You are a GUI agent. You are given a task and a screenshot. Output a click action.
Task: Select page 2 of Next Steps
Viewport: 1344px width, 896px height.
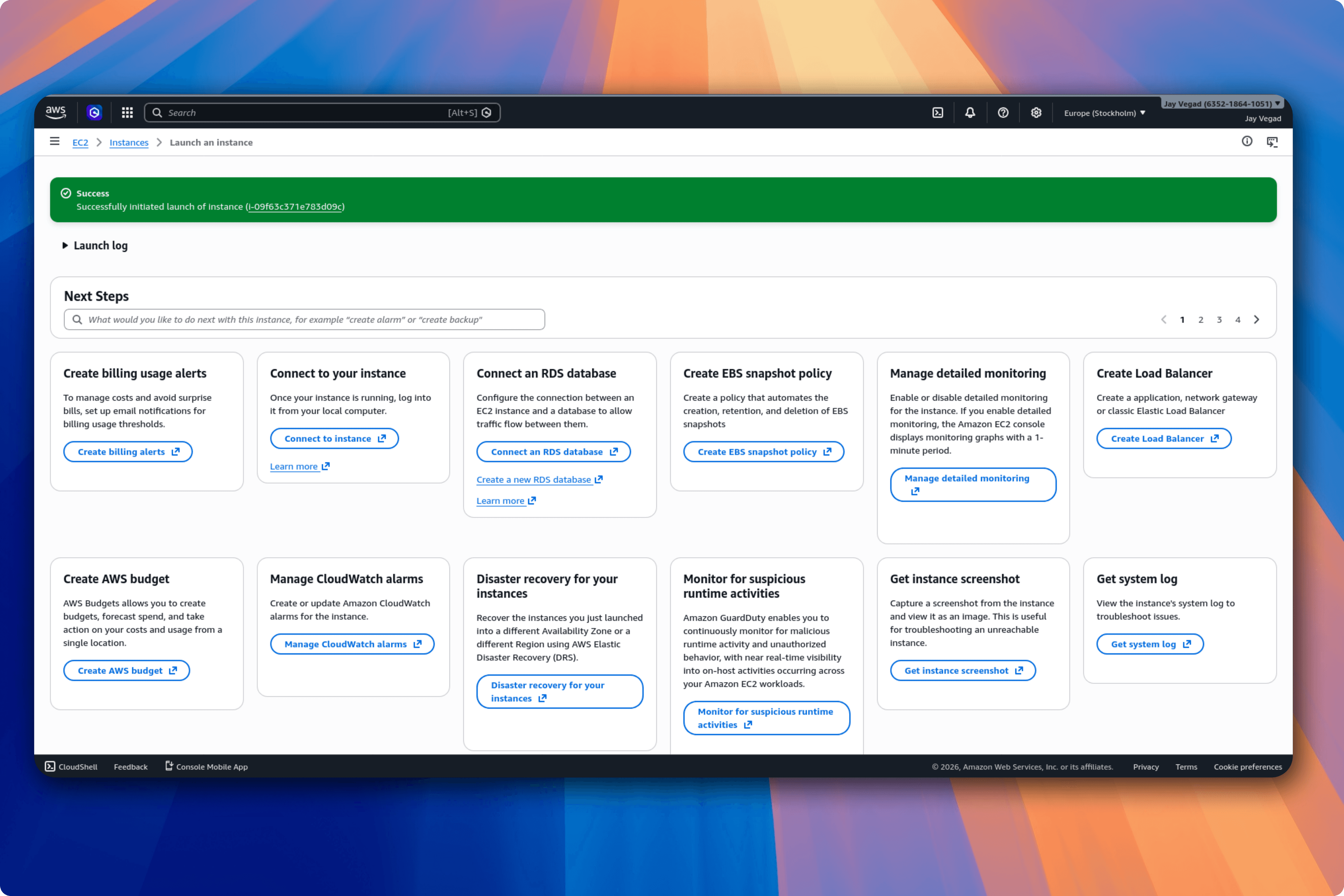[x=1201, y=320]
